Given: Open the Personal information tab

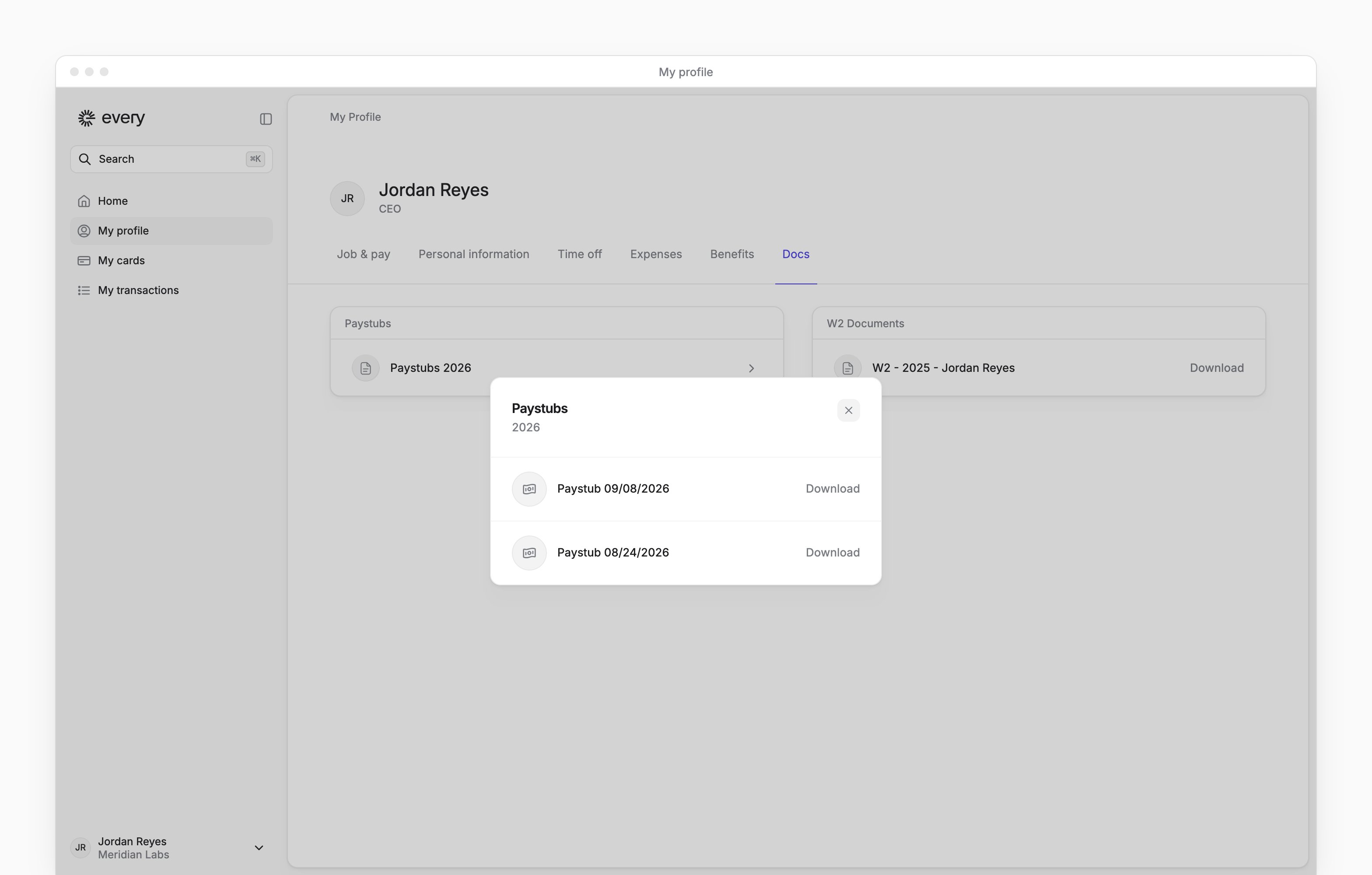Looking at the screenshot, I should [x=474, y=254].
